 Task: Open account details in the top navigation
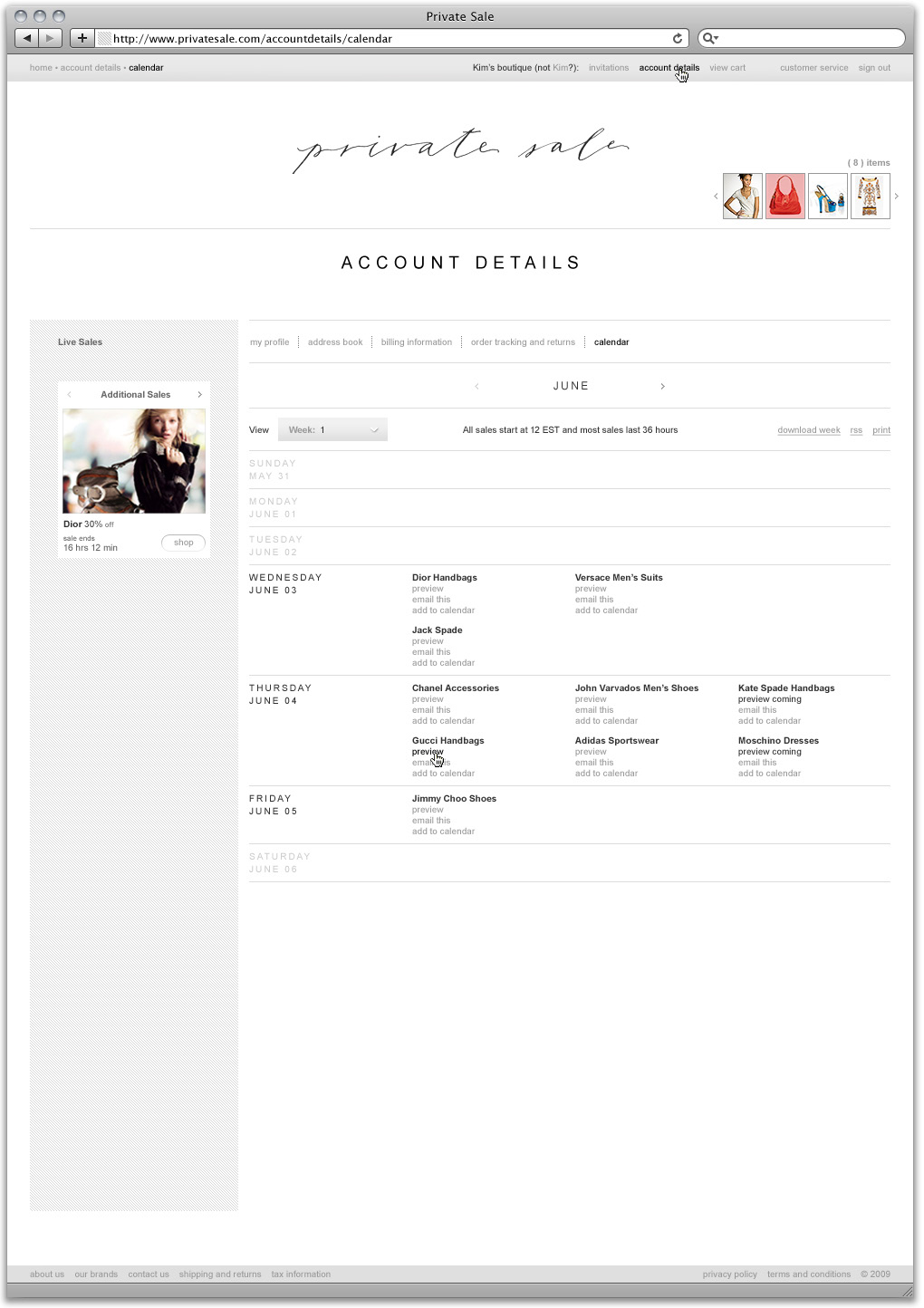(669, 68)
